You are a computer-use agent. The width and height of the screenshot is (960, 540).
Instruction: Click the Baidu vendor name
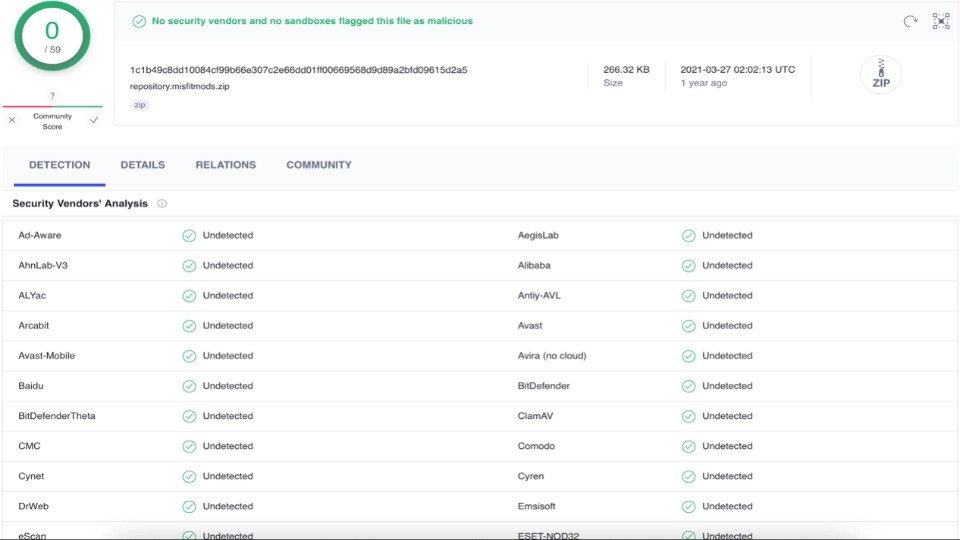tap(31, 386)
